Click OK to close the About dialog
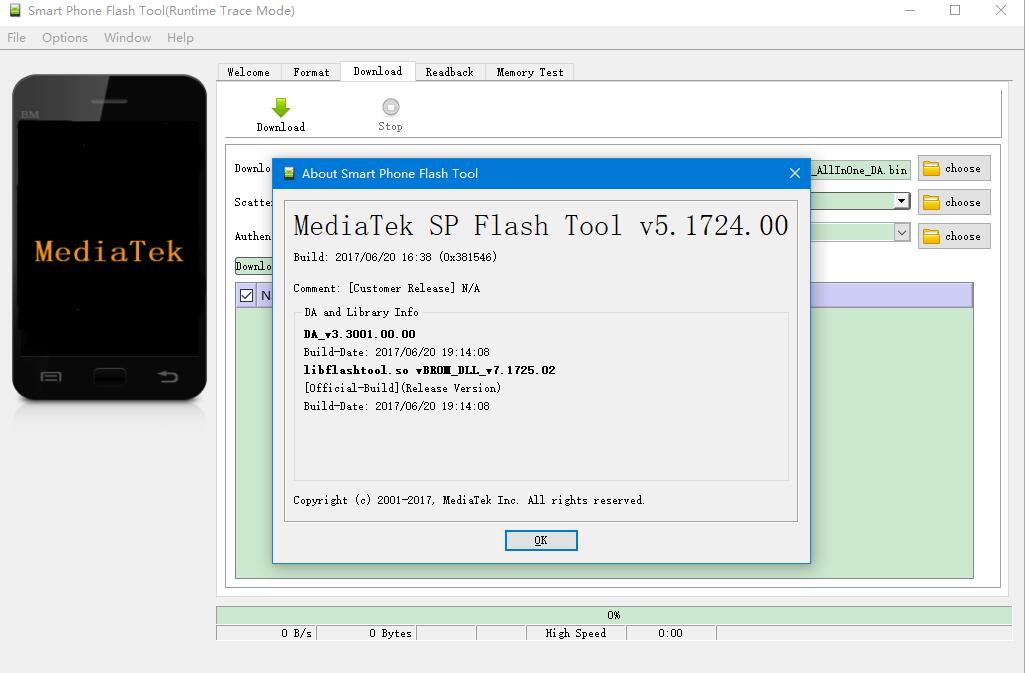This screenshot has height=673, width=1025. [540, 540]
